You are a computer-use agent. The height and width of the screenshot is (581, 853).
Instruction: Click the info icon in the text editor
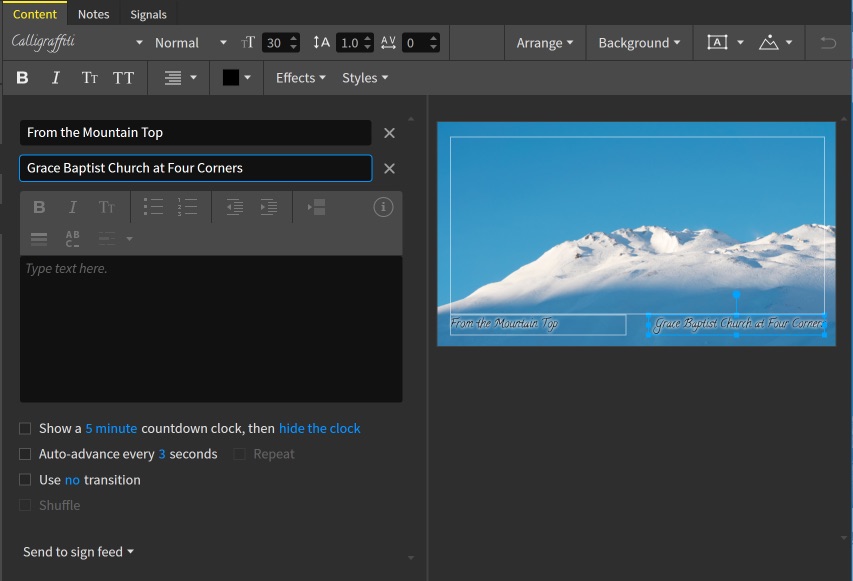[x=381, y=207]
